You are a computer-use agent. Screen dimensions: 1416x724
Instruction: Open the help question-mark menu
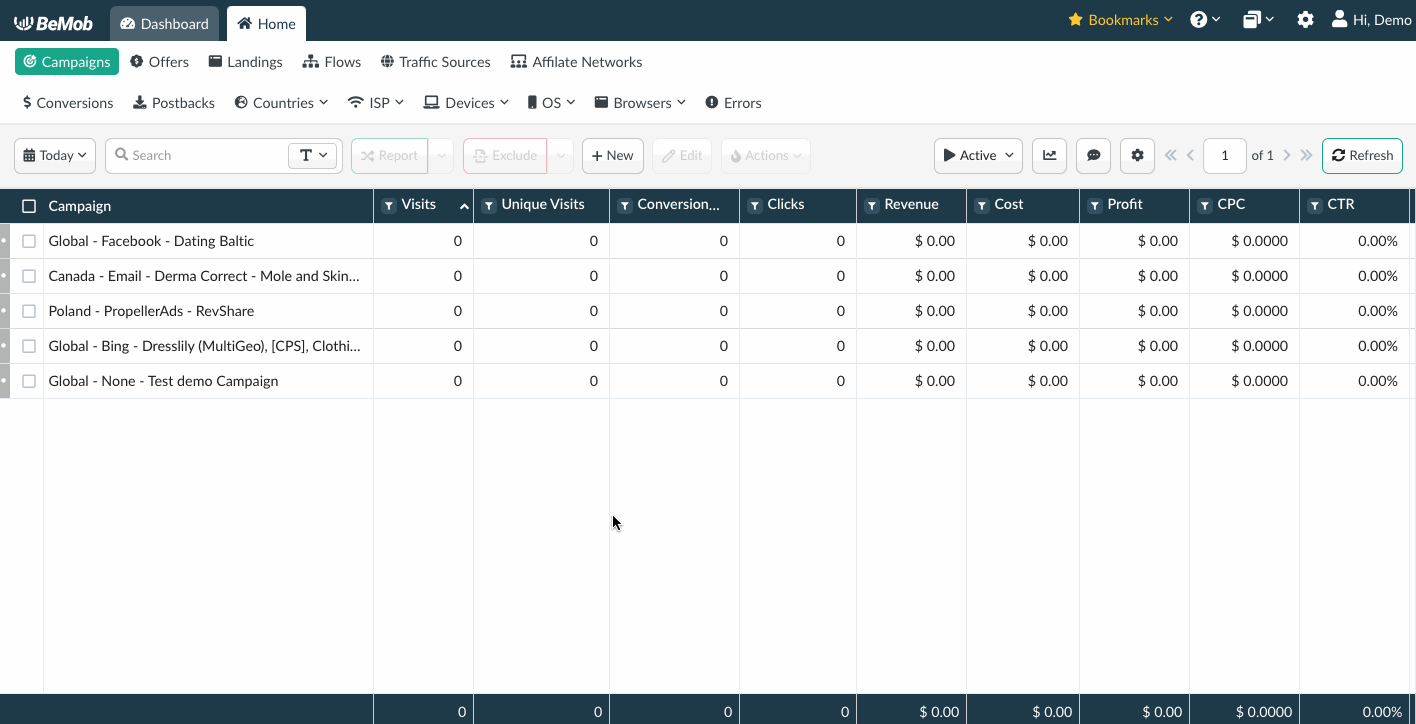tap(1205, 20)
